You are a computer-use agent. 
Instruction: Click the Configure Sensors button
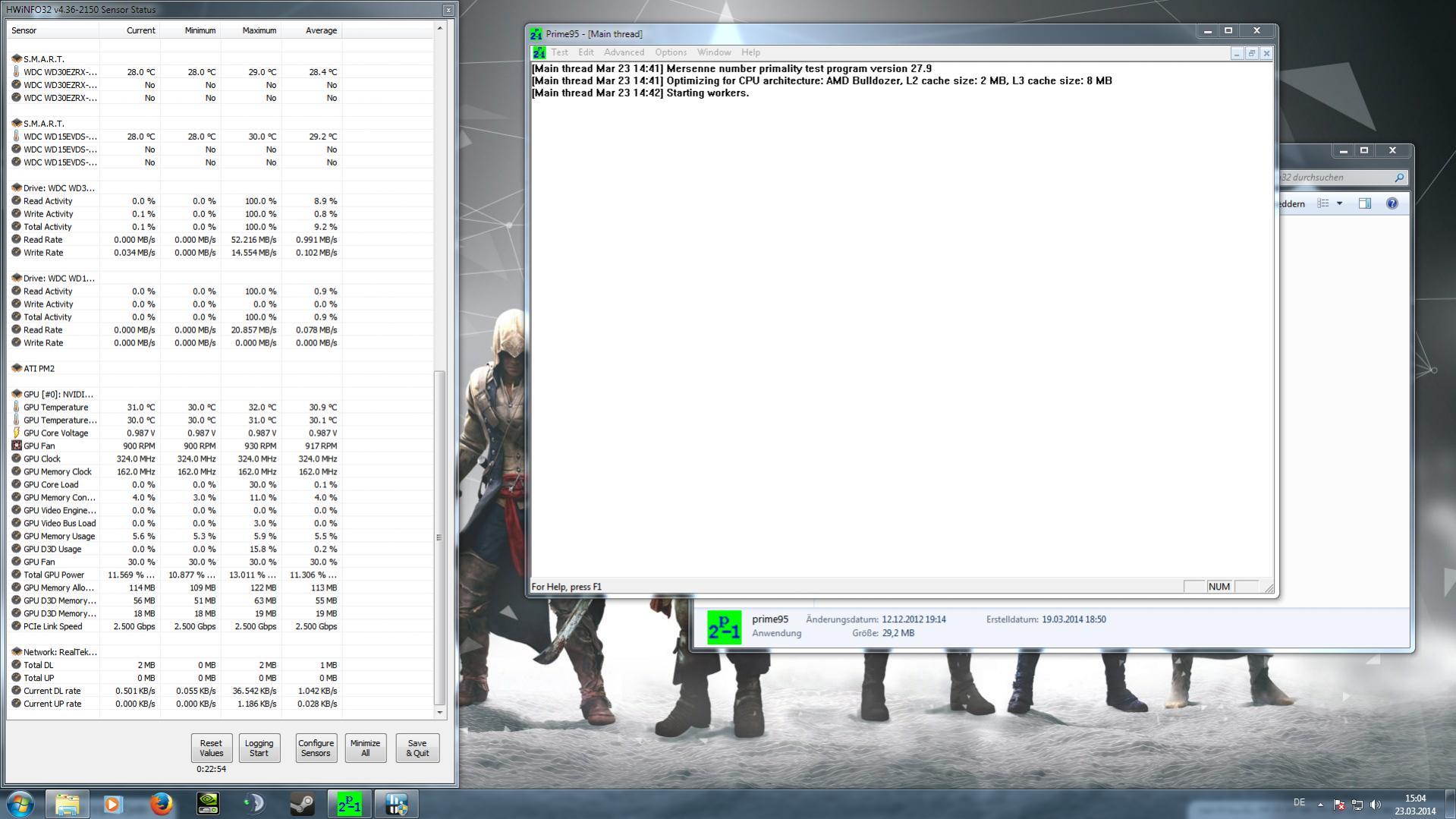tap(316, 748)
